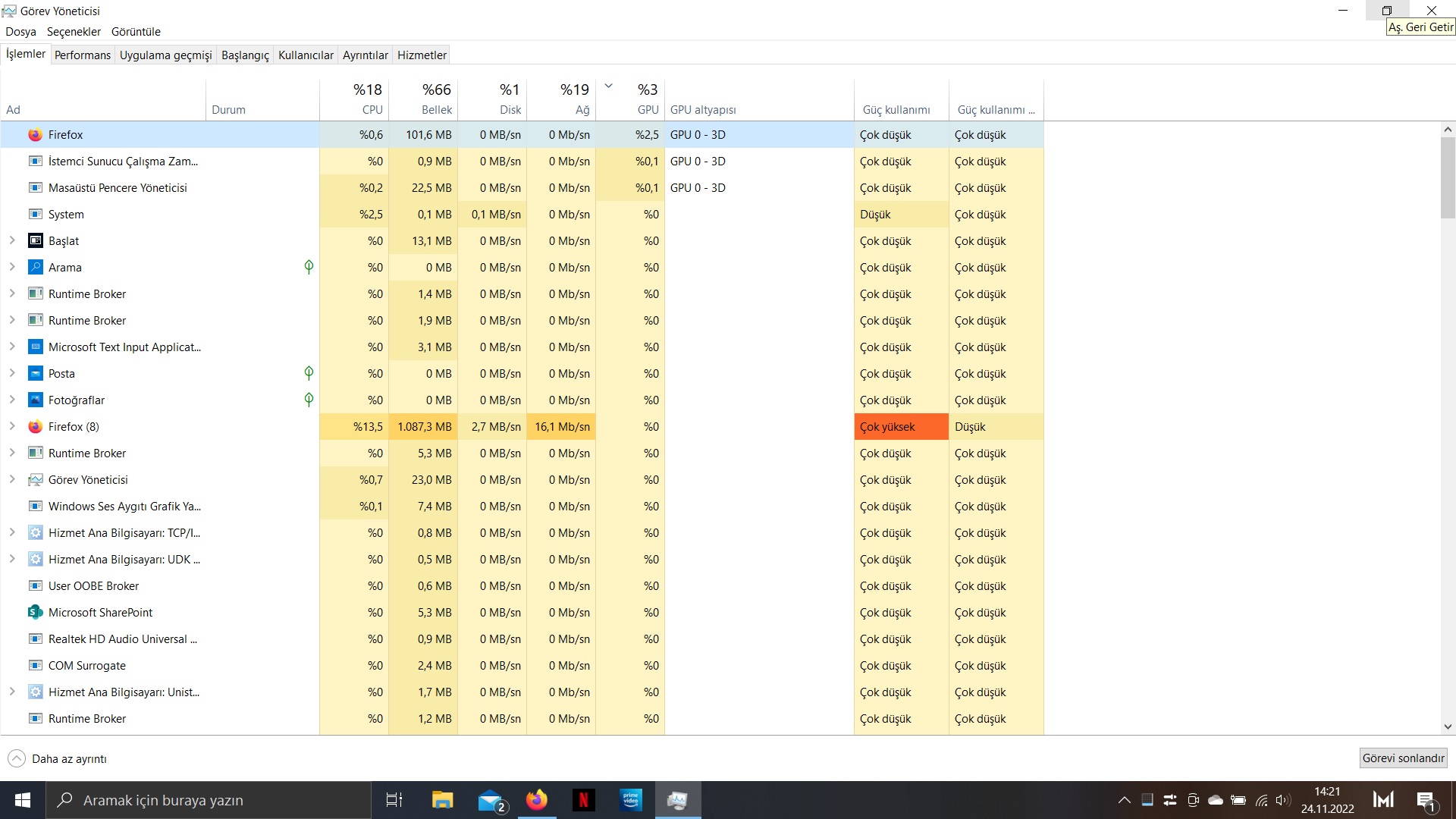Click the Görevi sonlandır button
This screenshot has width=1456, height=819.
[1403, 758]
